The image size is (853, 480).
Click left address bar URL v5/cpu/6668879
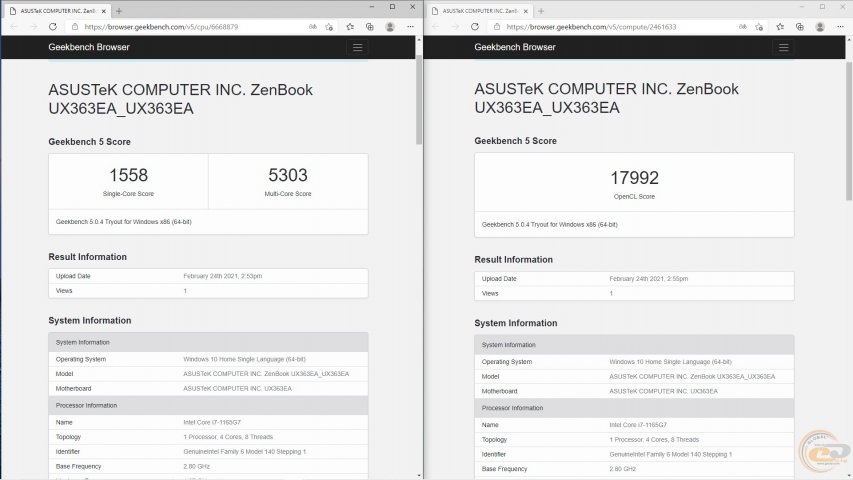click(161, 27)
